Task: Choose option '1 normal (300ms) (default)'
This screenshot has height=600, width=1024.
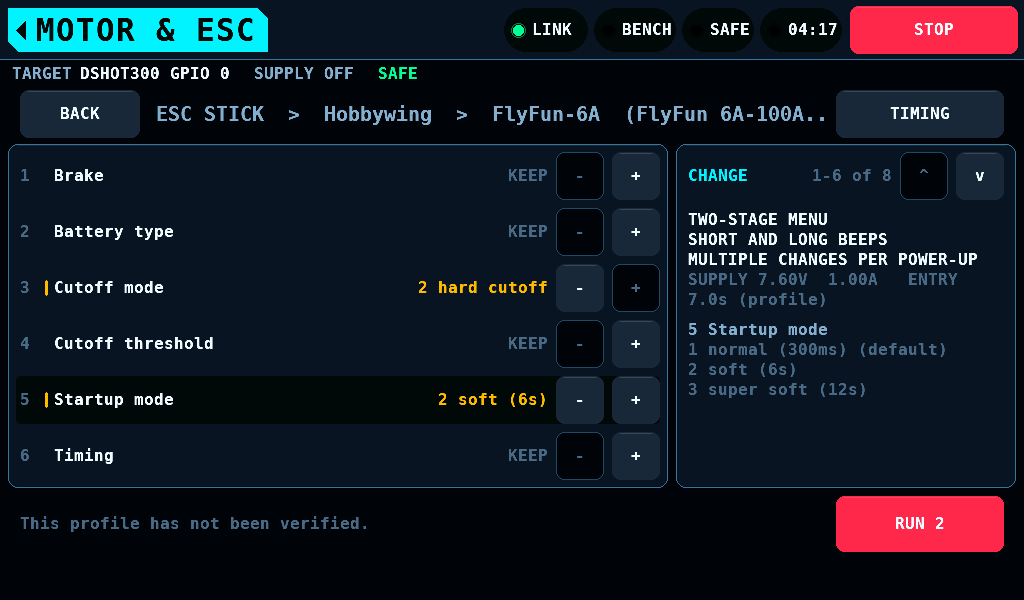Action: [817, 350]
